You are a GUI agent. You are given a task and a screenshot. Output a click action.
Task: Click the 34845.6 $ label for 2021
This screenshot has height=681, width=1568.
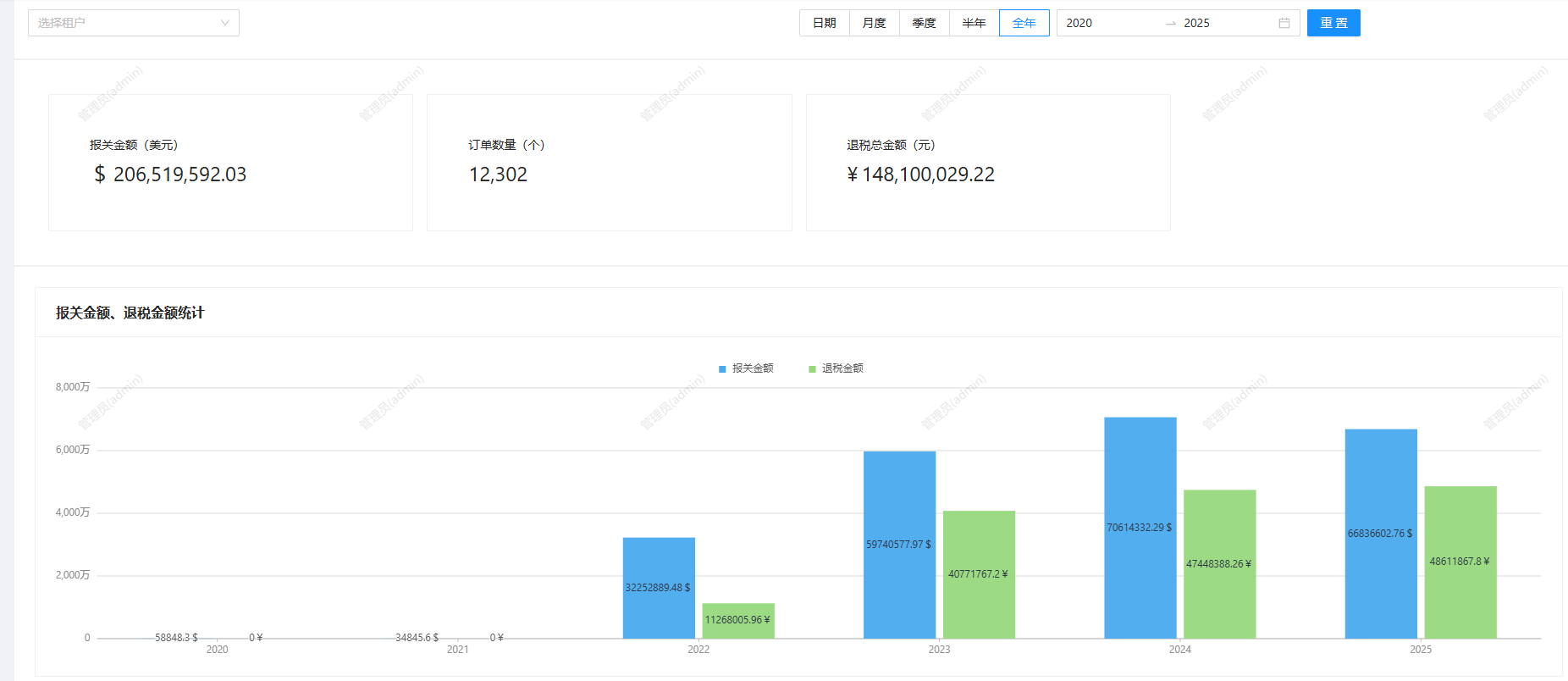coord(417,637)
